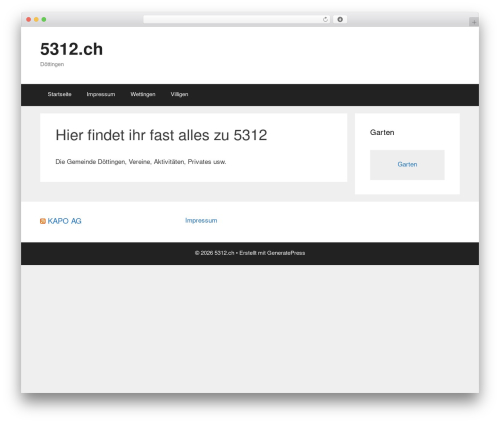Click the copyright text Erstellt mit GeneratePress

pos(272,253)
